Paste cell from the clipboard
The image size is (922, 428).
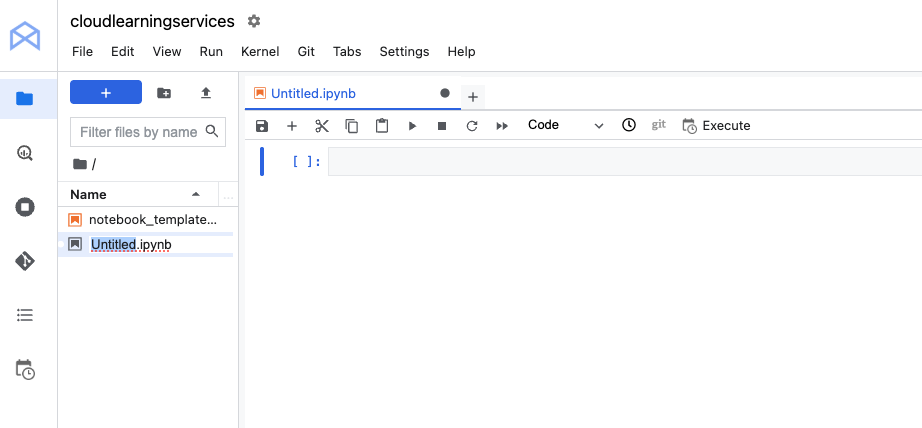pos(382,126)
